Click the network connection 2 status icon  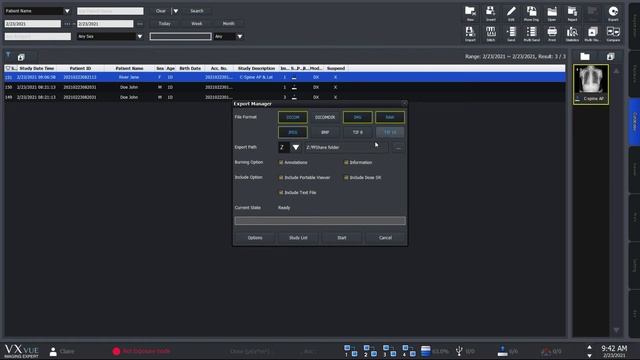(370, 351)
